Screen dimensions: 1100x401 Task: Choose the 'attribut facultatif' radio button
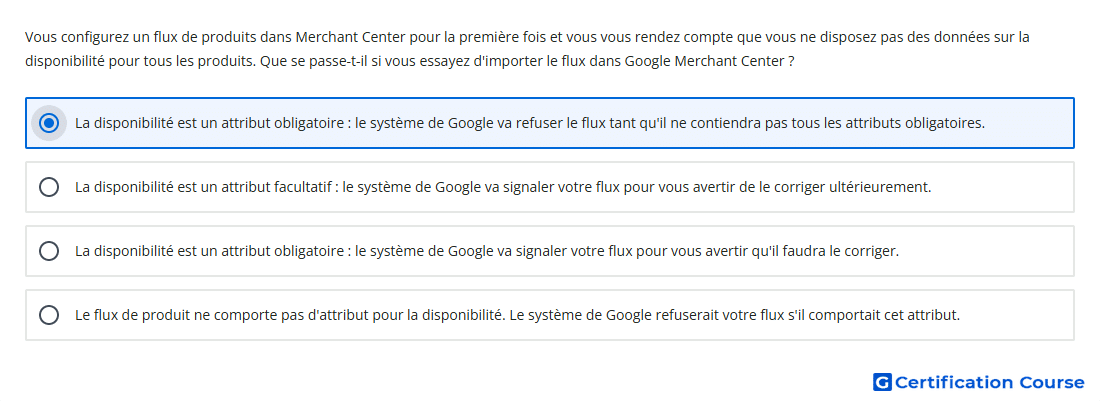[x=48, y=187]
